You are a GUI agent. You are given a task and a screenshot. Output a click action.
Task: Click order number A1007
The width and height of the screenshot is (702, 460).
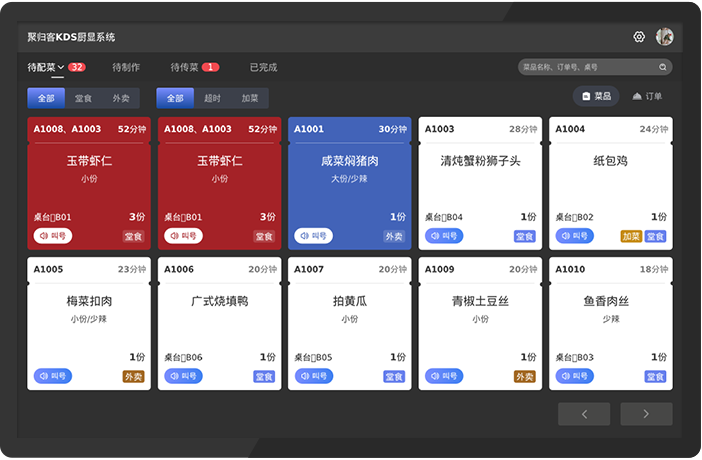point(309,269)
